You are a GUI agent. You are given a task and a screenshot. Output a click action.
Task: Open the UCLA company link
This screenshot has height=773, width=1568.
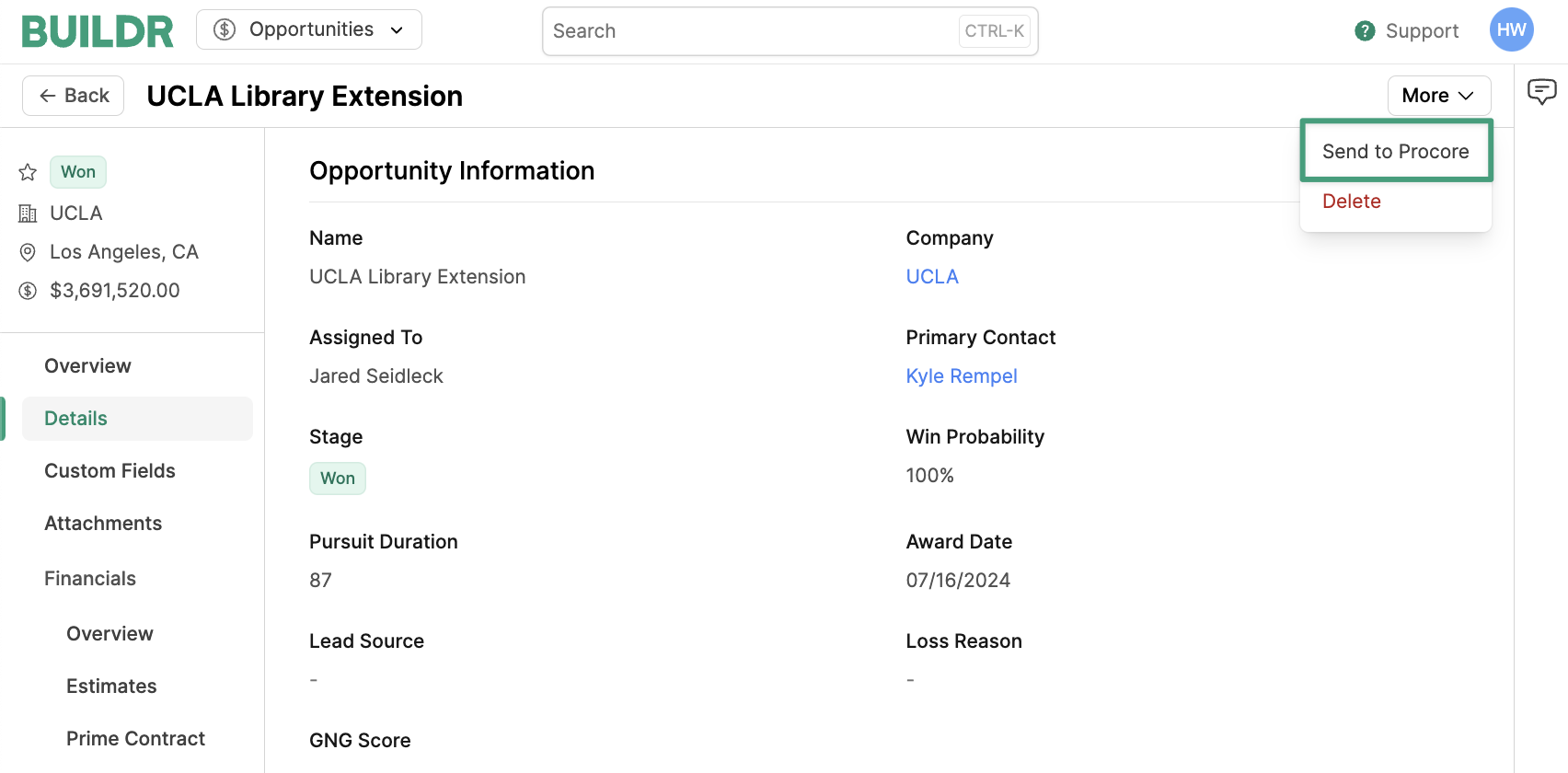click(932, 277)
